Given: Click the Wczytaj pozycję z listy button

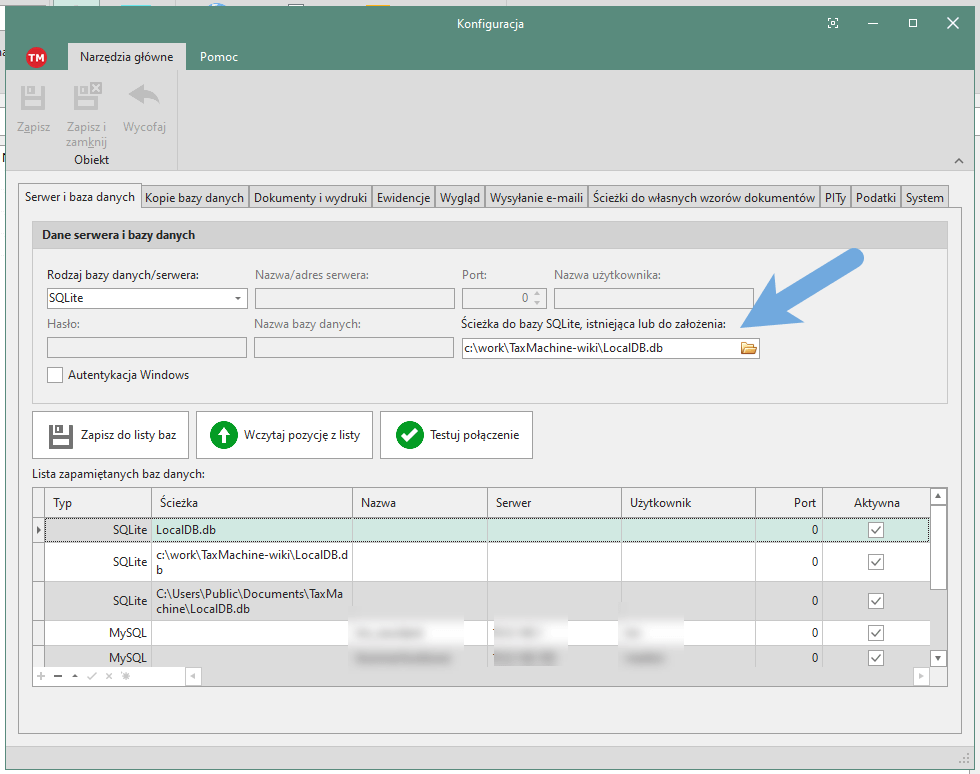Looking at the screenshot, I should pyautogui.click(x=284, y=435).
